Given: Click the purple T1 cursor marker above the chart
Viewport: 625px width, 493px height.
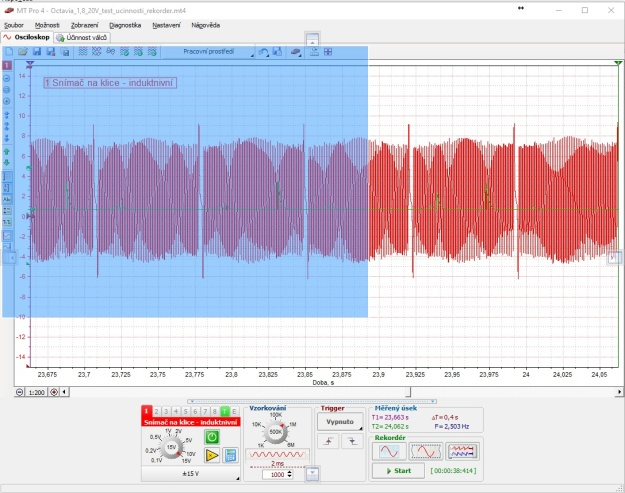Looking at the screenshot, I should point(29,64).
